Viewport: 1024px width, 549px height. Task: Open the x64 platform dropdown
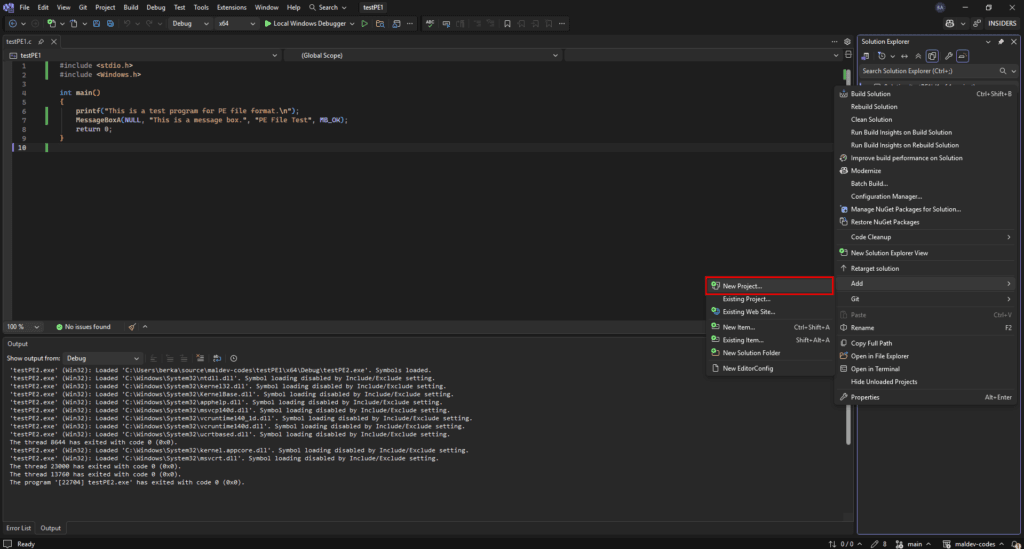(x=235, y=23)
